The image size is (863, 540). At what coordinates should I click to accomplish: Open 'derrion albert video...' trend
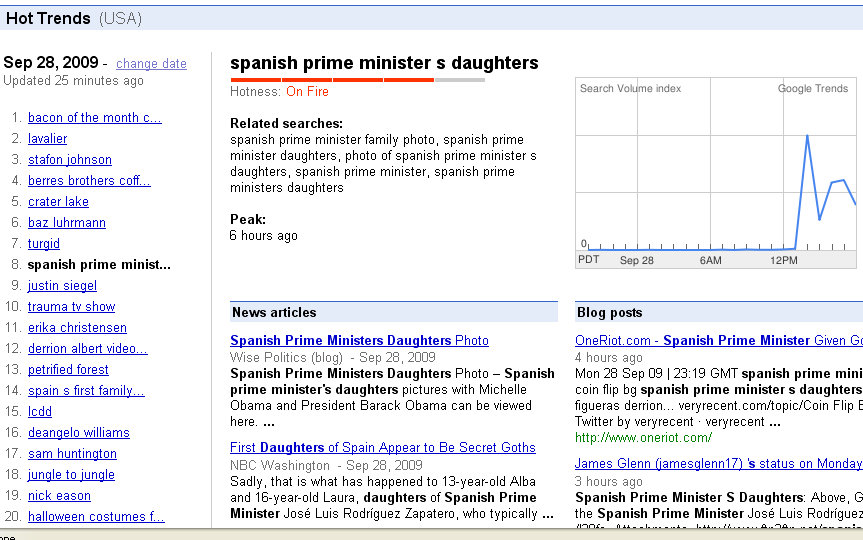88,348
